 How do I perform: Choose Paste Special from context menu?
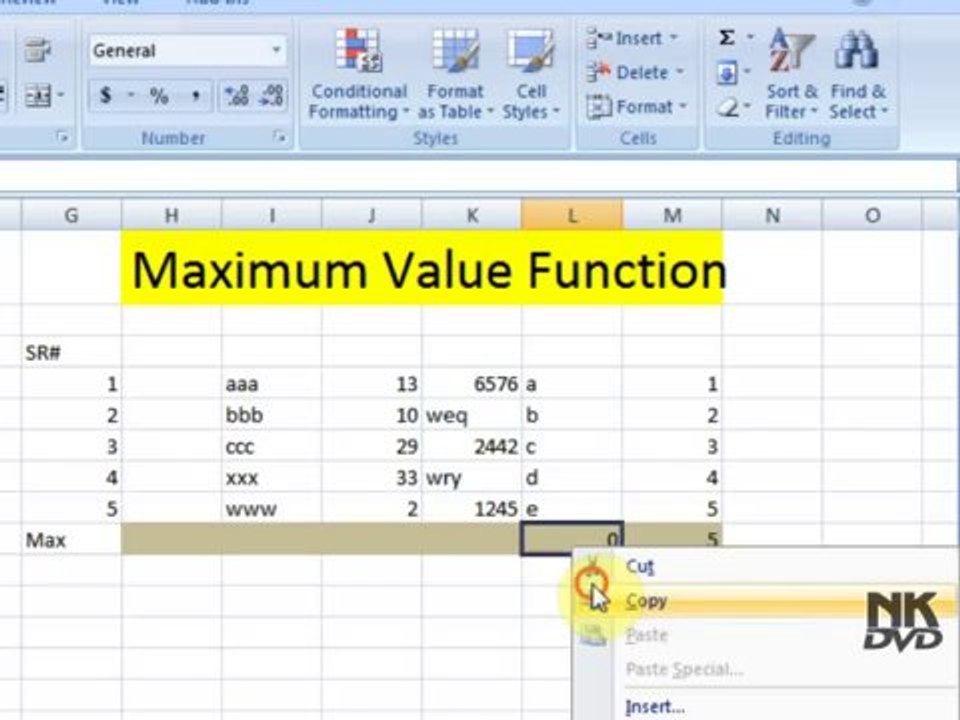pos(764,669)
